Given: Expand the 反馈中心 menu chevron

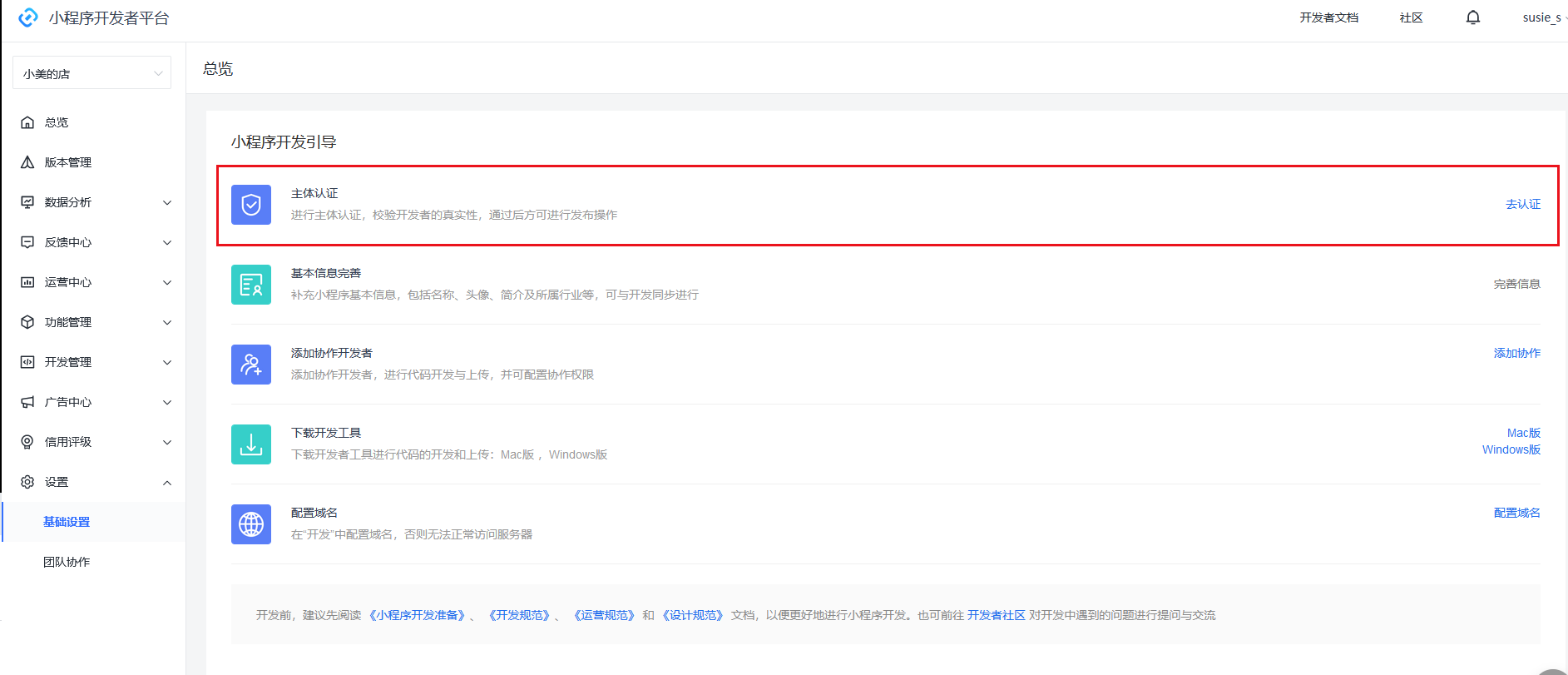Looking at the screenshot, I should tap(167, 242).
